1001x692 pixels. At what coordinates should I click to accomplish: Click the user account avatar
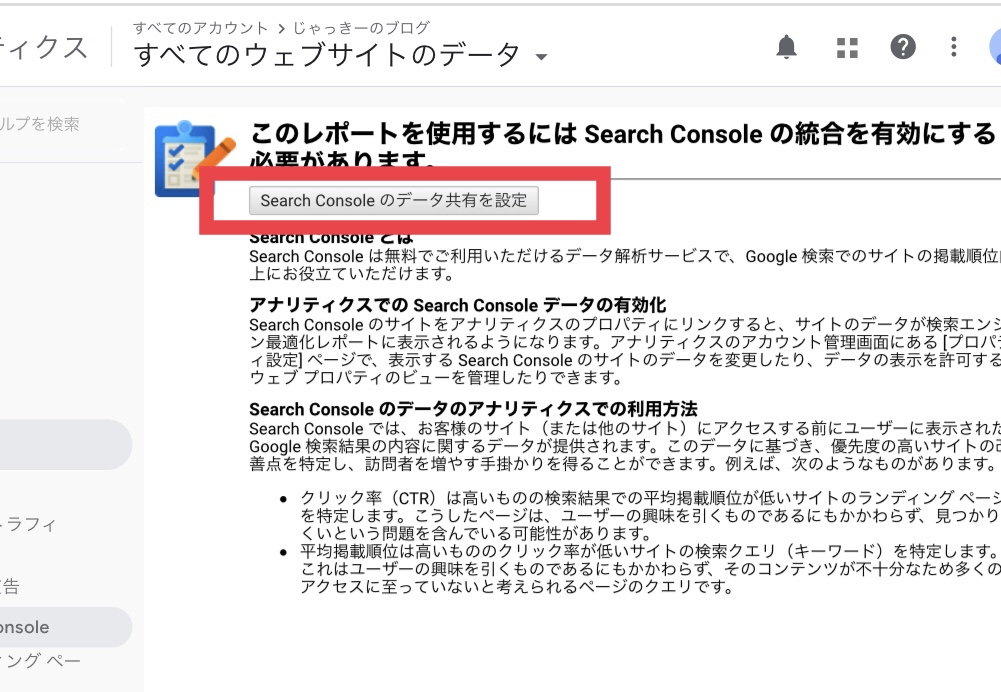point(995,47)
